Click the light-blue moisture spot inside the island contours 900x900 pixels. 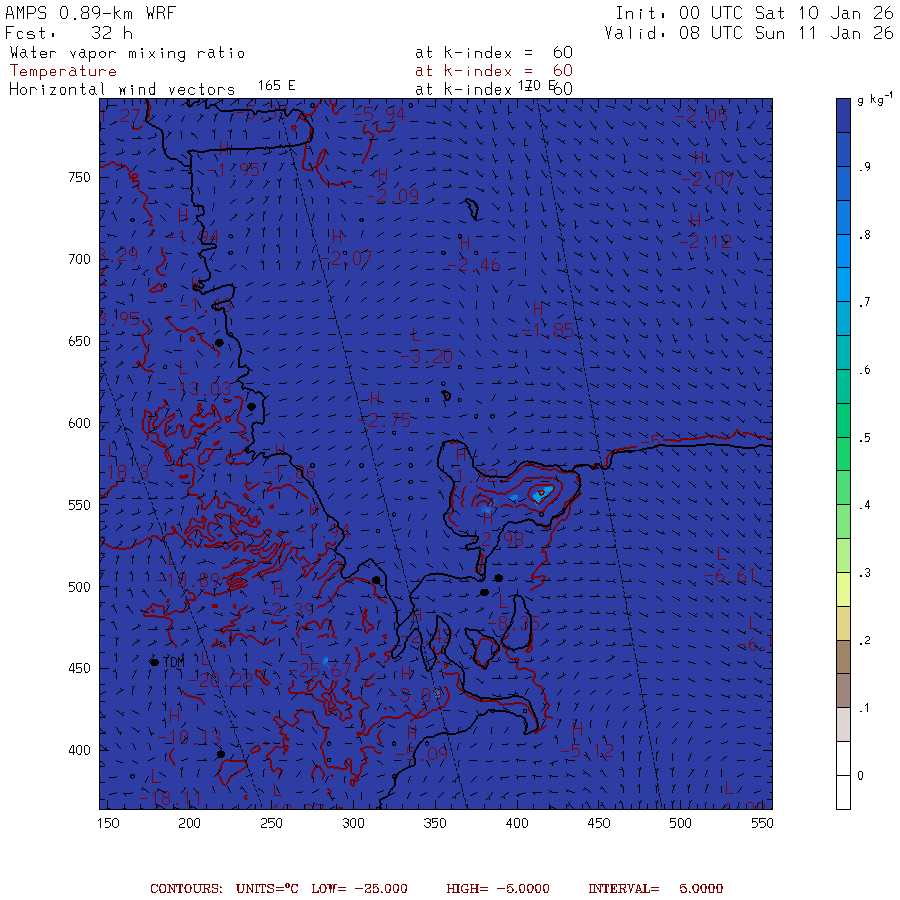click(541, 493)
